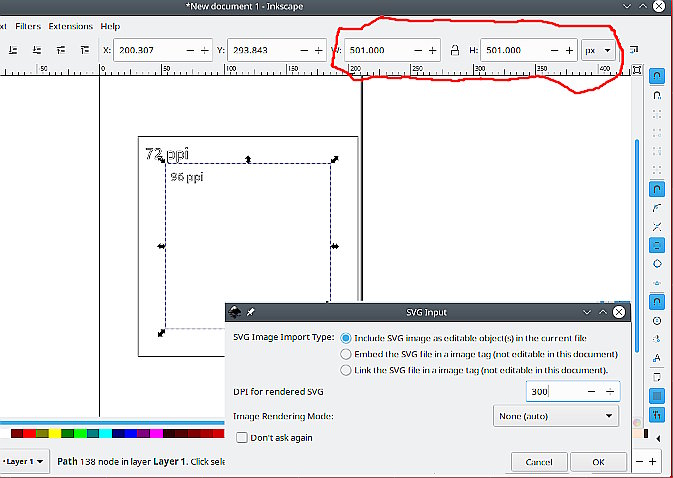This screenshot has width=673, height=478.
Task: Click snap text anchors and baselines icon
Action: [657, 358]
